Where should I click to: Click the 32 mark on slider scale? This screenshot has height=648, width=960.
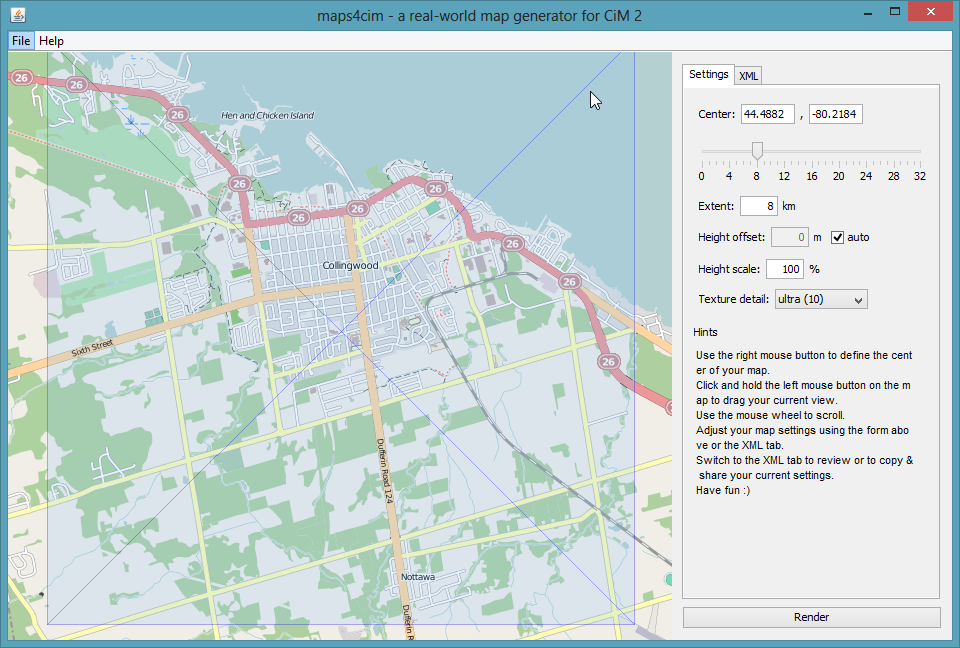click(920, 176)
